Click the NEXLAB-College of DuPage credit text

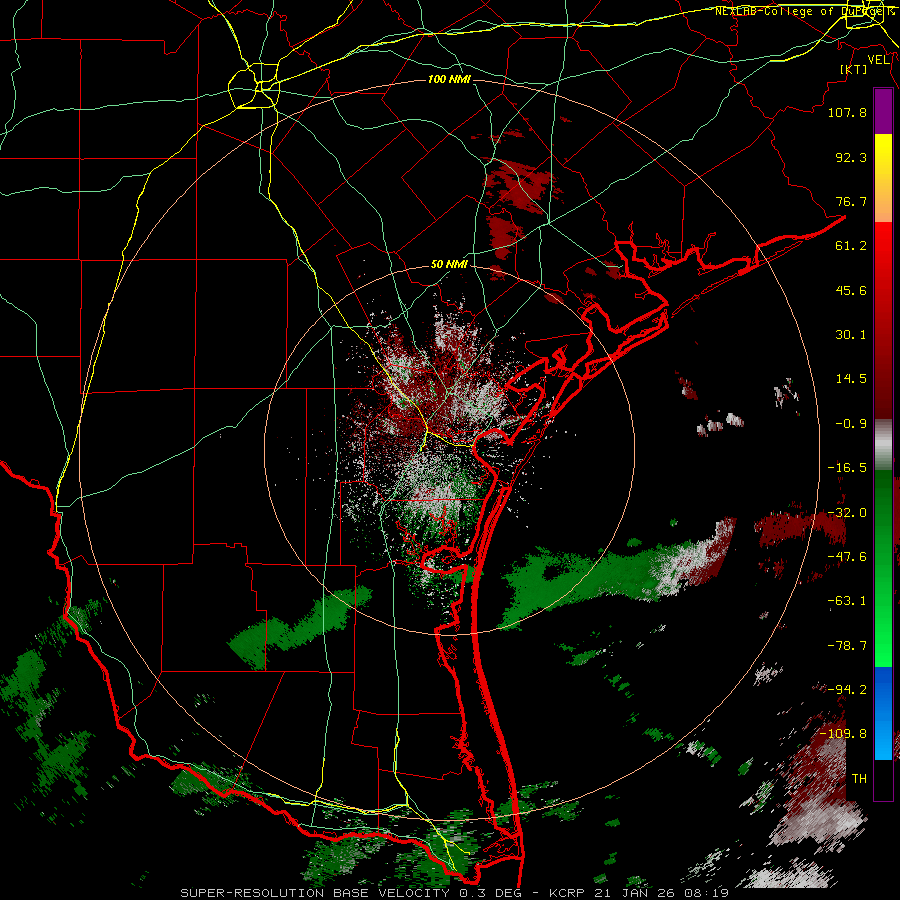tap(806, 11)
